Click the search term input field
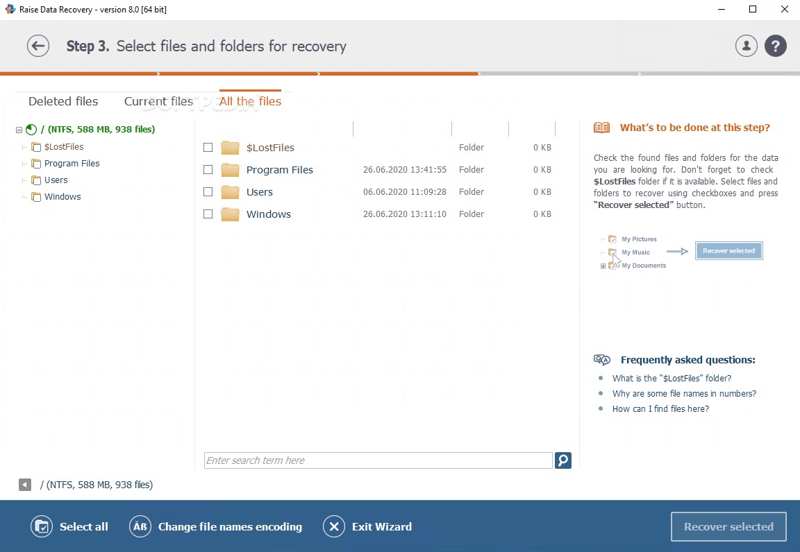 click(378, 460)
